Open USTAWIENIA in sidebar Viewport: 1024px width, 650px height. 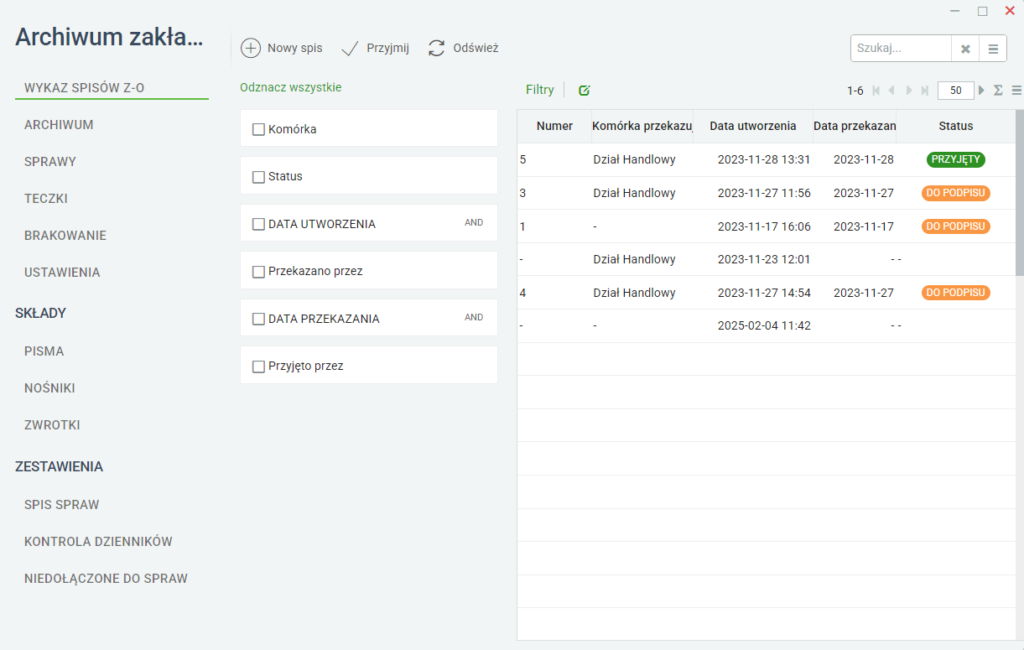pos(62,272)
